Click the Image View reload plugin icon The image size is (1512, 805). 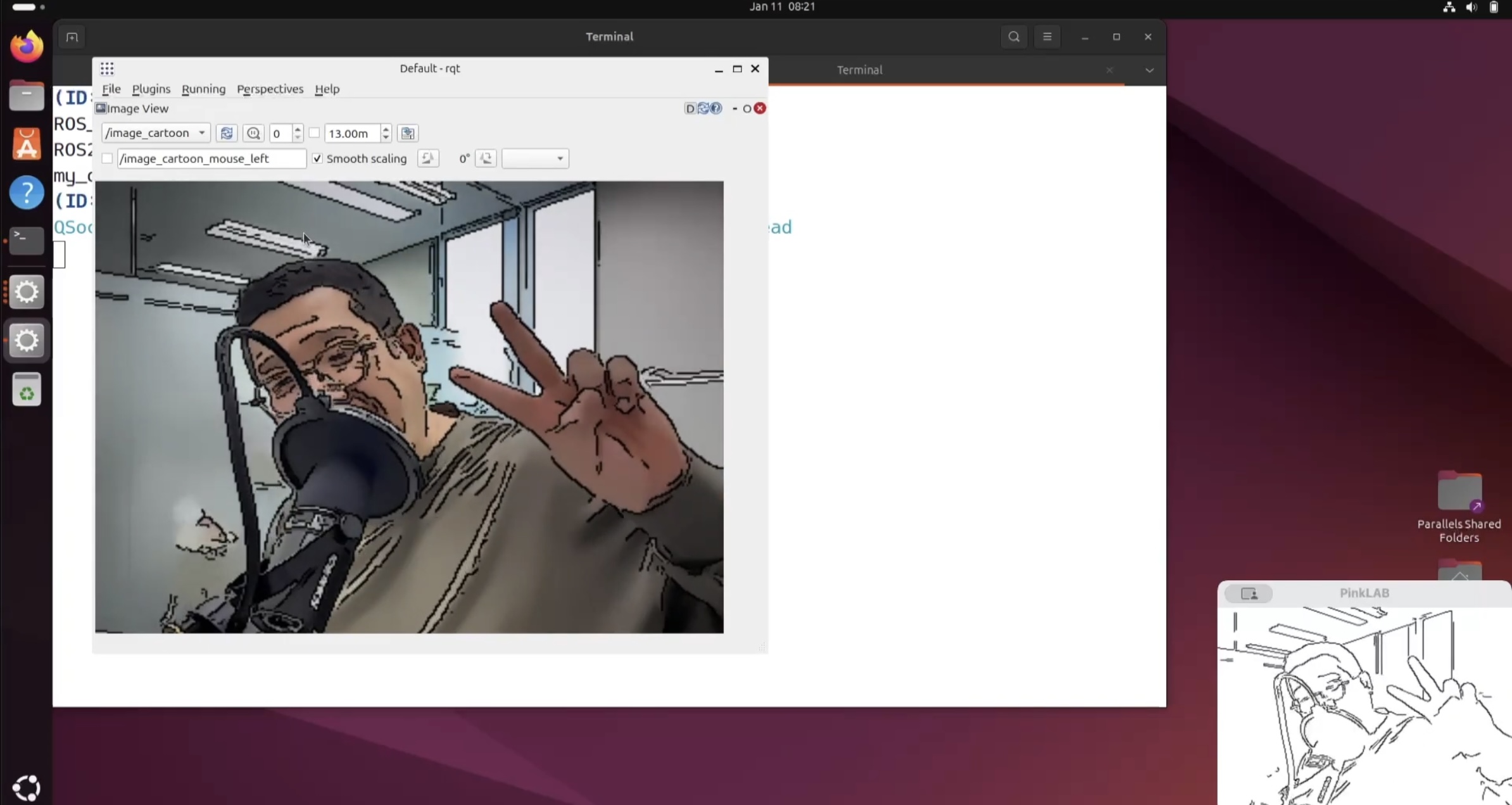point(703,108)
